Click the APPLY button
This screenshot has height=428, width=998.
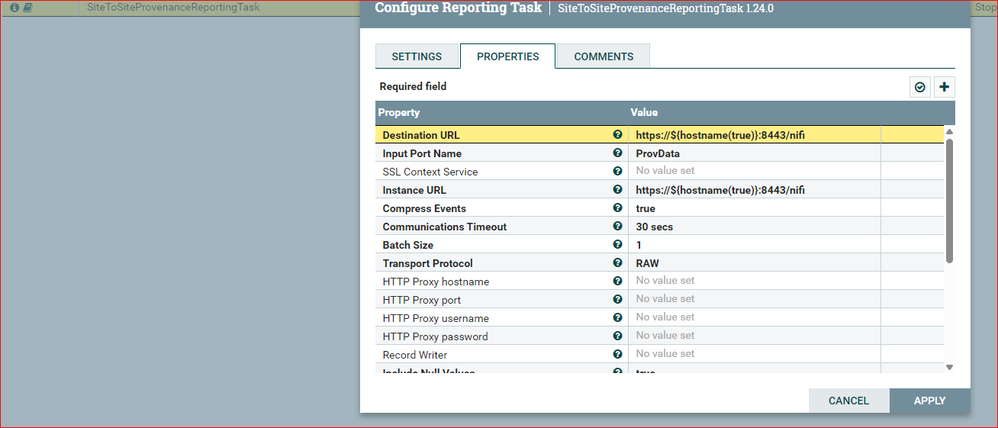click(930, 401)
